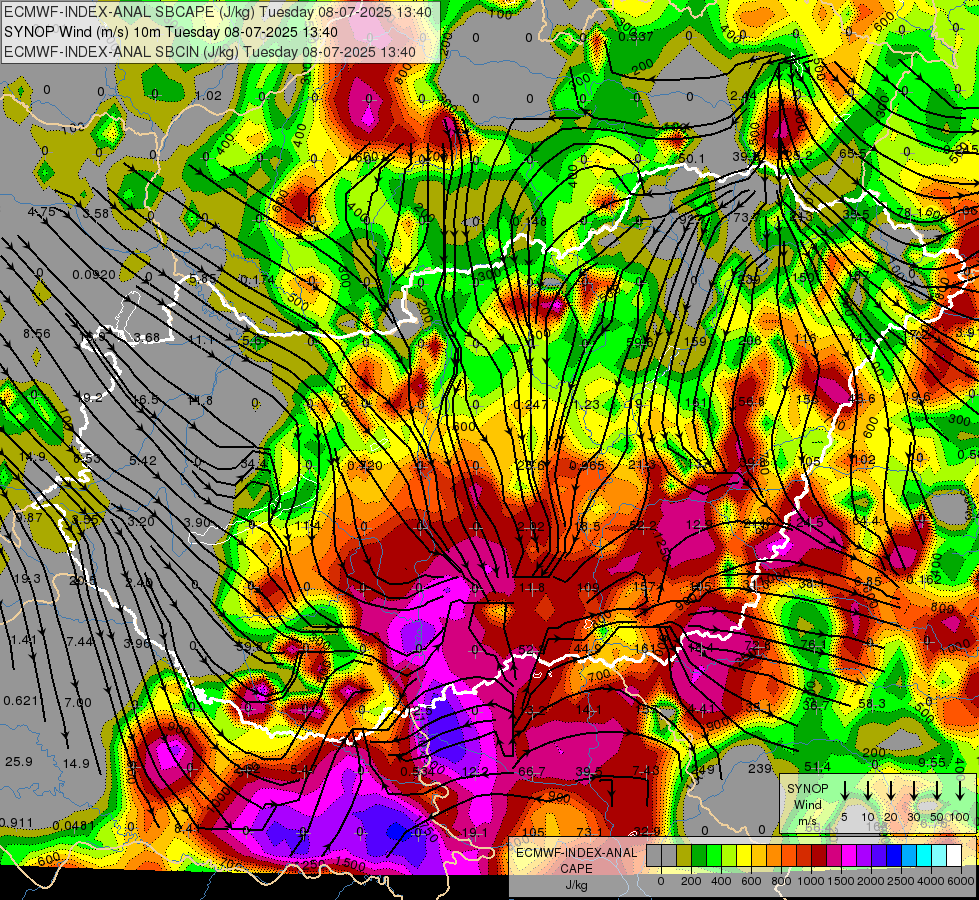Pick the bright green swatch in the CAPE scale
This screenshot has height=900, width=979.
click(714, 855)
